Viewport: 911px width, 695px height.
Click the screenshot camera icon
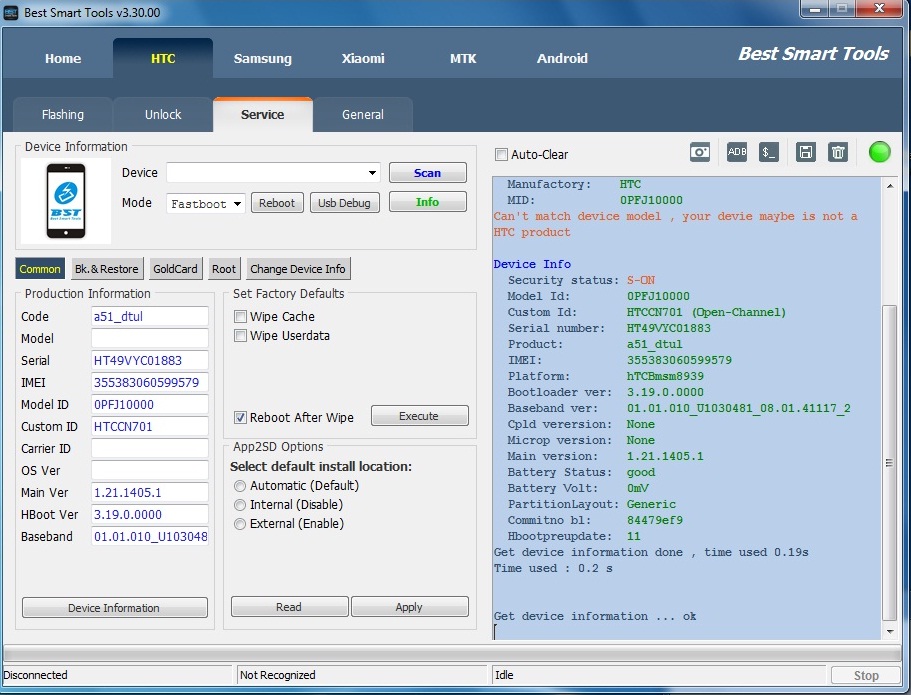700,152
